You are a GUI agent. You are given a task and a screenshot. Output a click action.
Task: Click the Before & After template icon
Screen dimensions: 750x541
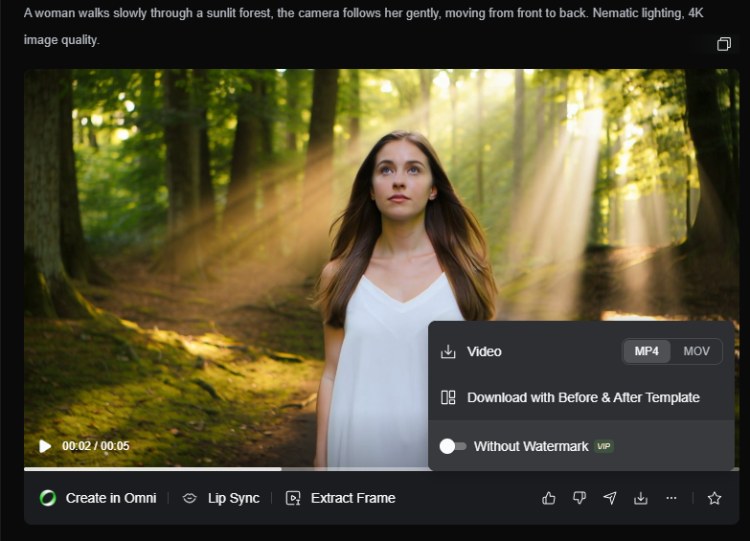448,397
